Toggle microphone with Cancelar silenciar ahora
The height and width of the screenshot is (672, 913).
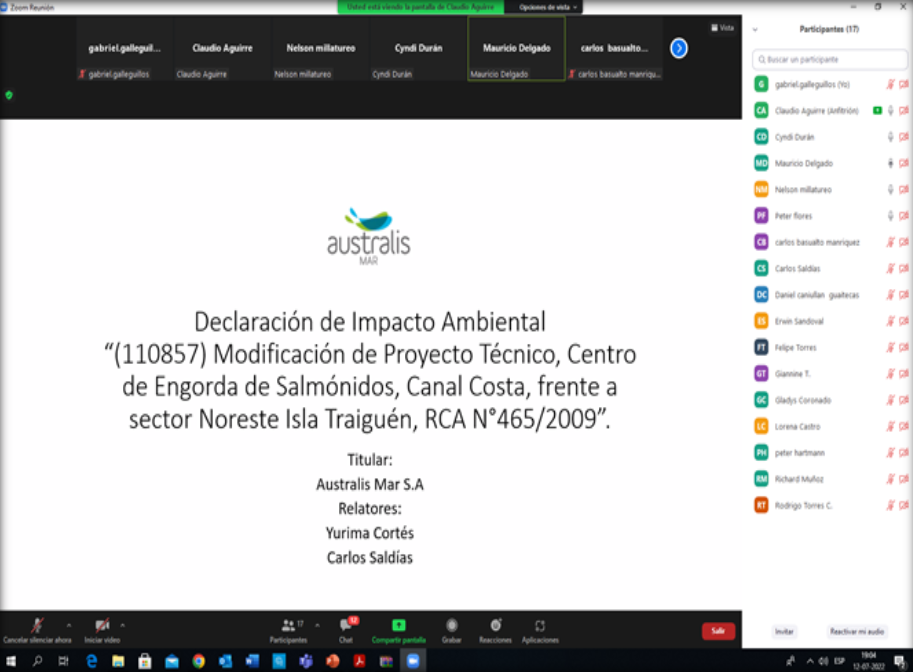37,625
